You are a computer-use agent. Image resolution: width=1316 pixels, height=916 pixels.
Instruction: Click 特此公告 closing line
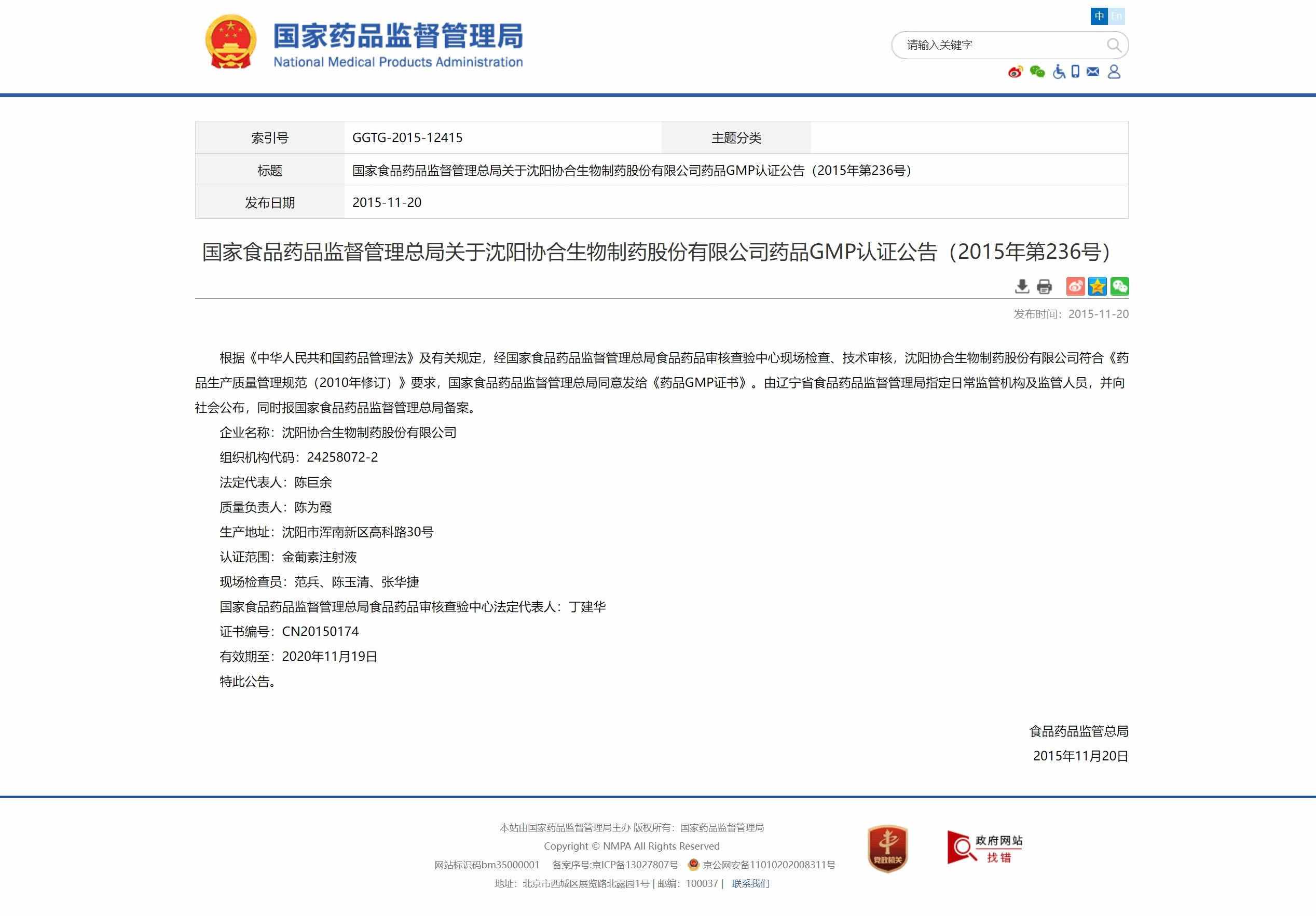click(x=248, y=681)
